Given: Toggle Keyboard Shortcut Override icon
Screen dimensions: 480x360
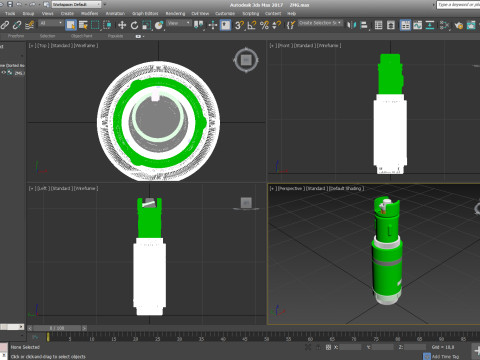Looking at the screenshot, I should point(225,25).
